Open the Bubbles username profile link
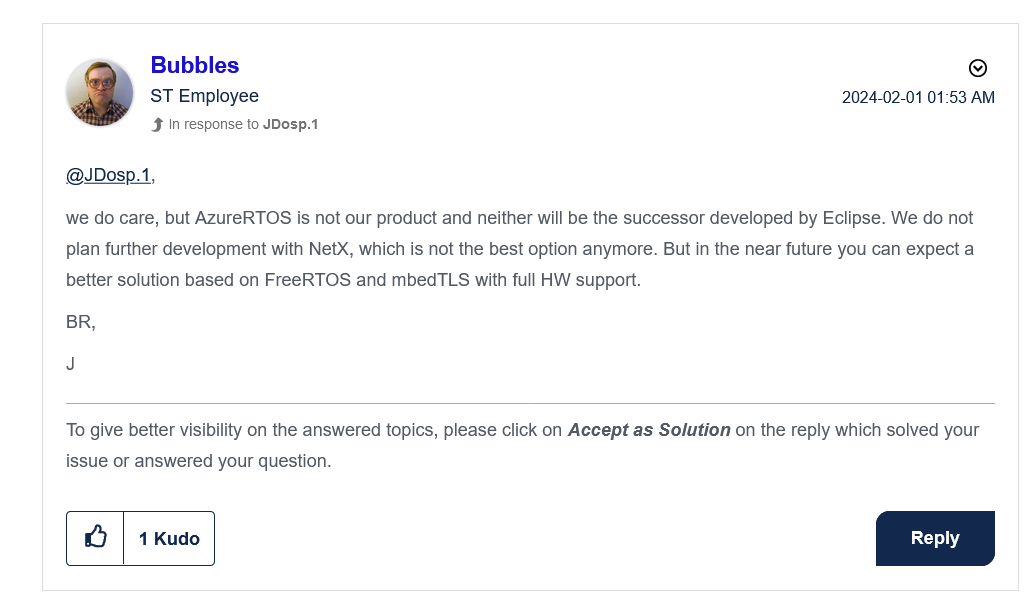Screen dimensions: 1027x598 pos(194,65)
